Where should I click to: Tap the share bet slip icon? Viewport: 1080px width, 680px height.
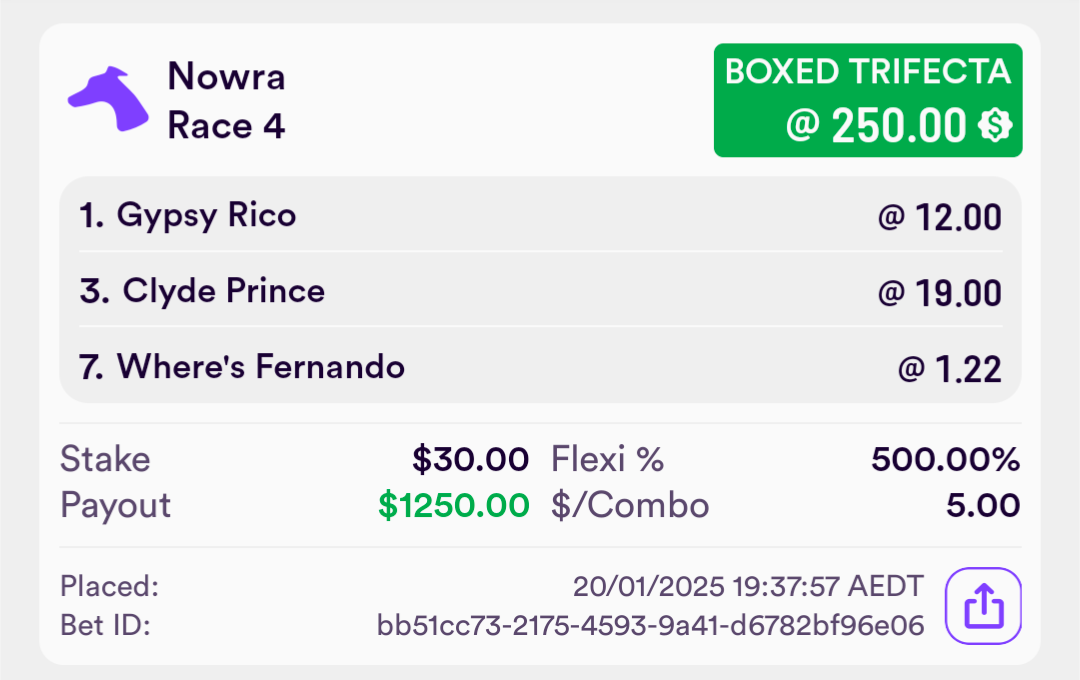click(x=983, y=606)
